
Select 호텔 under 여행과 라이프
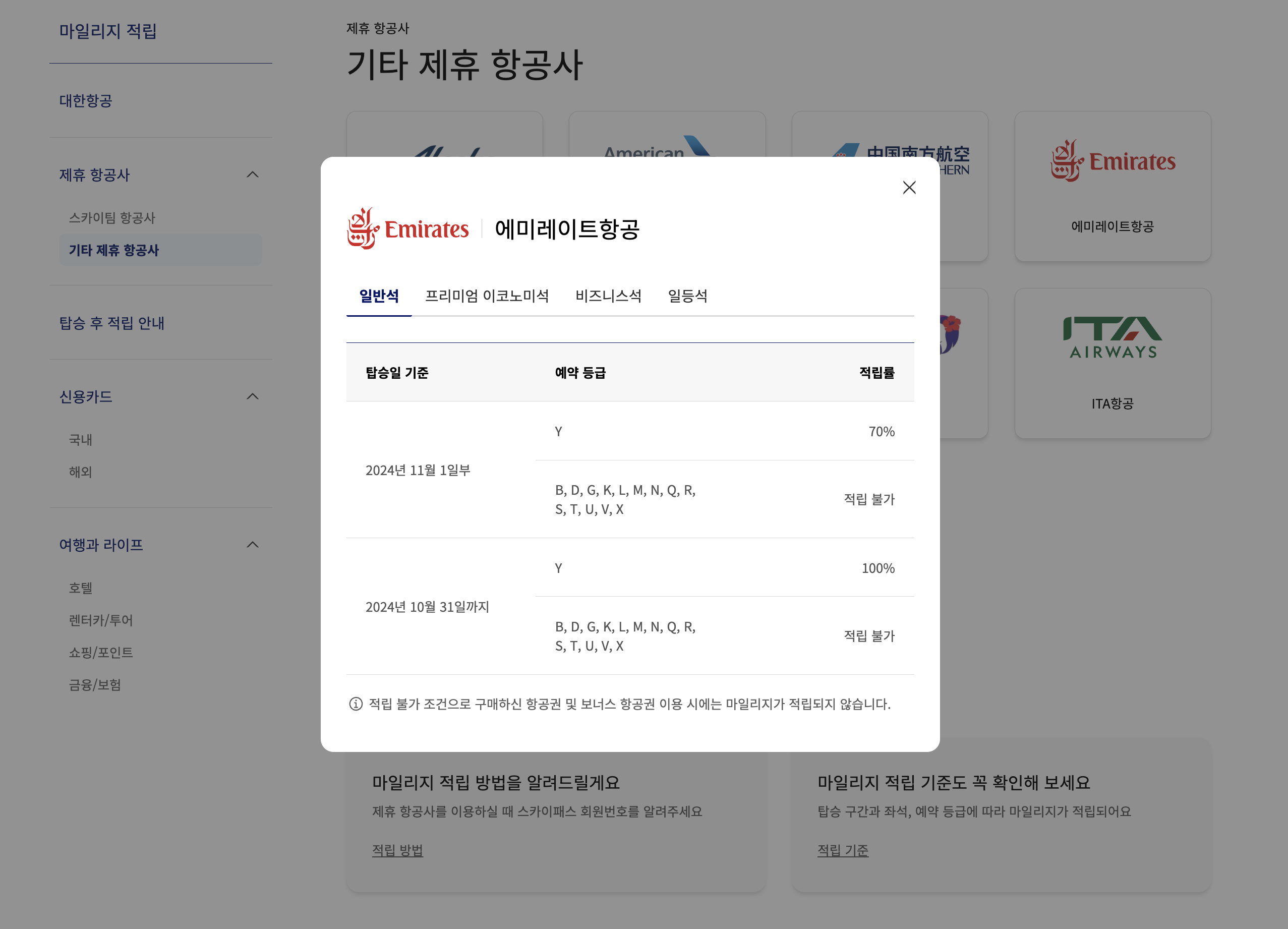click(x=81, y=588)
